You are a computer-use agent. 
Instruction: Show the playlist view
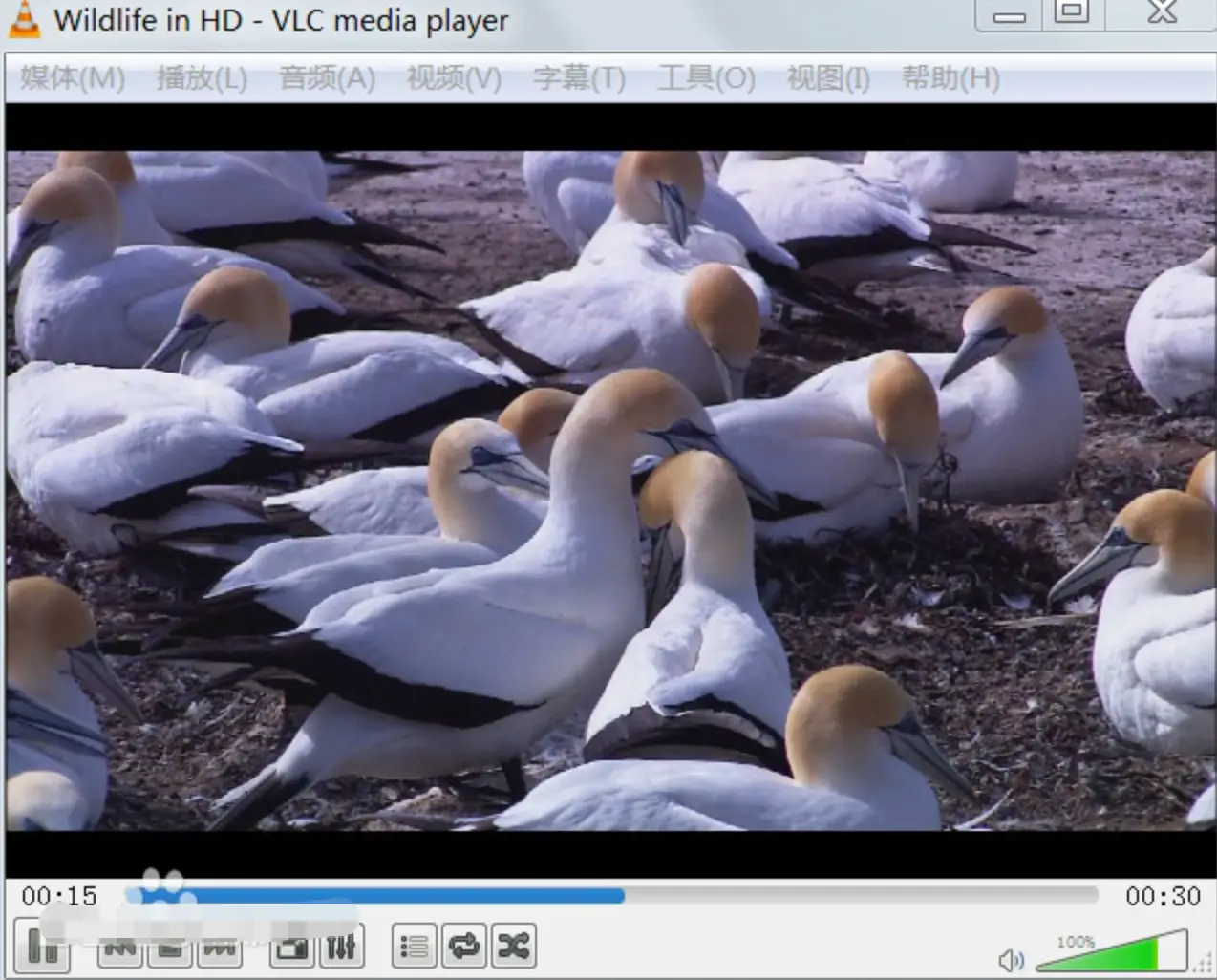click(x=415, y=947)
